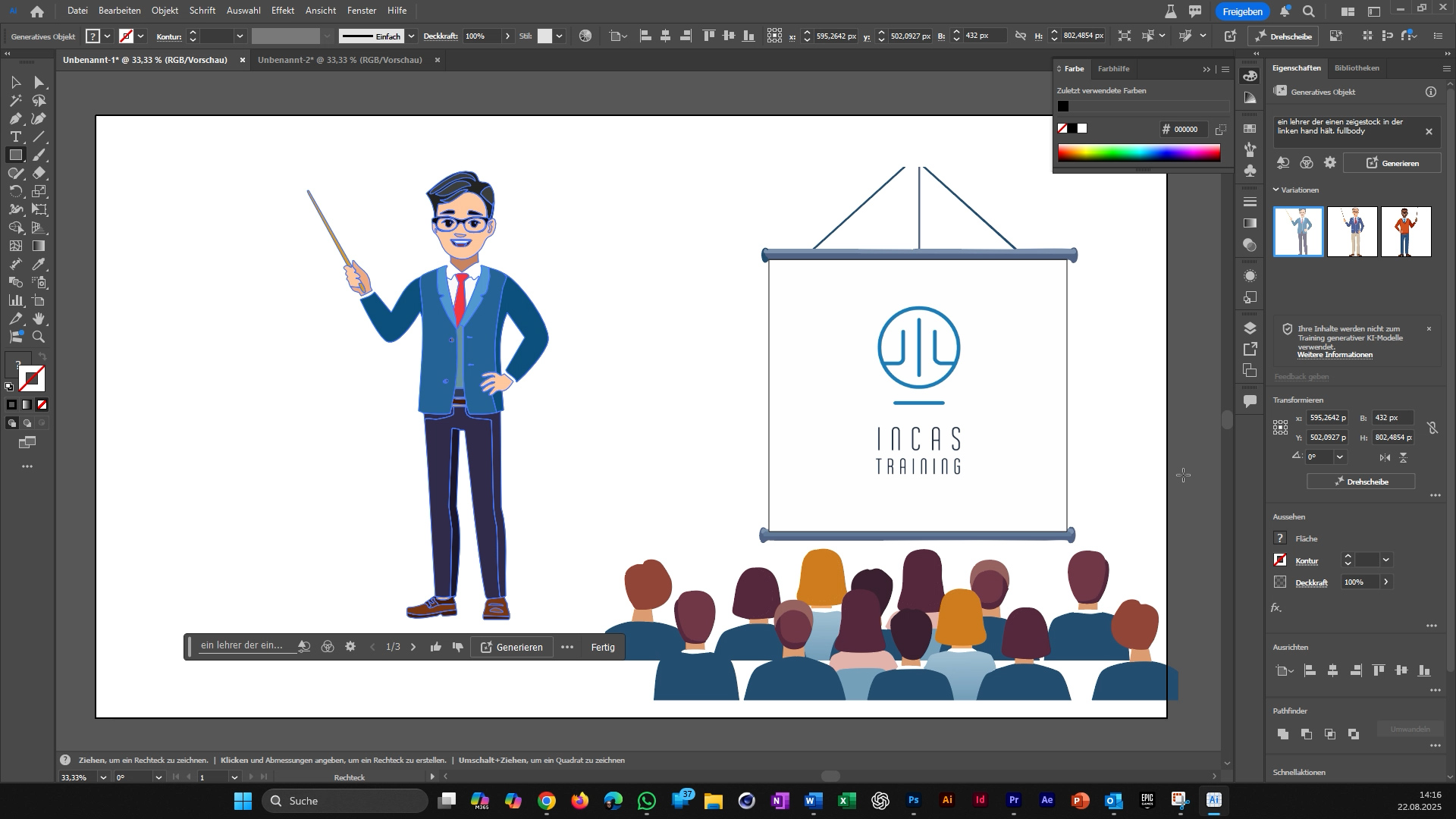Image resolution: width=1456 pixels, height=819 pixels.
Task: Switch to the Farbhilfe tab
Action: click(x=1113, y=69)
